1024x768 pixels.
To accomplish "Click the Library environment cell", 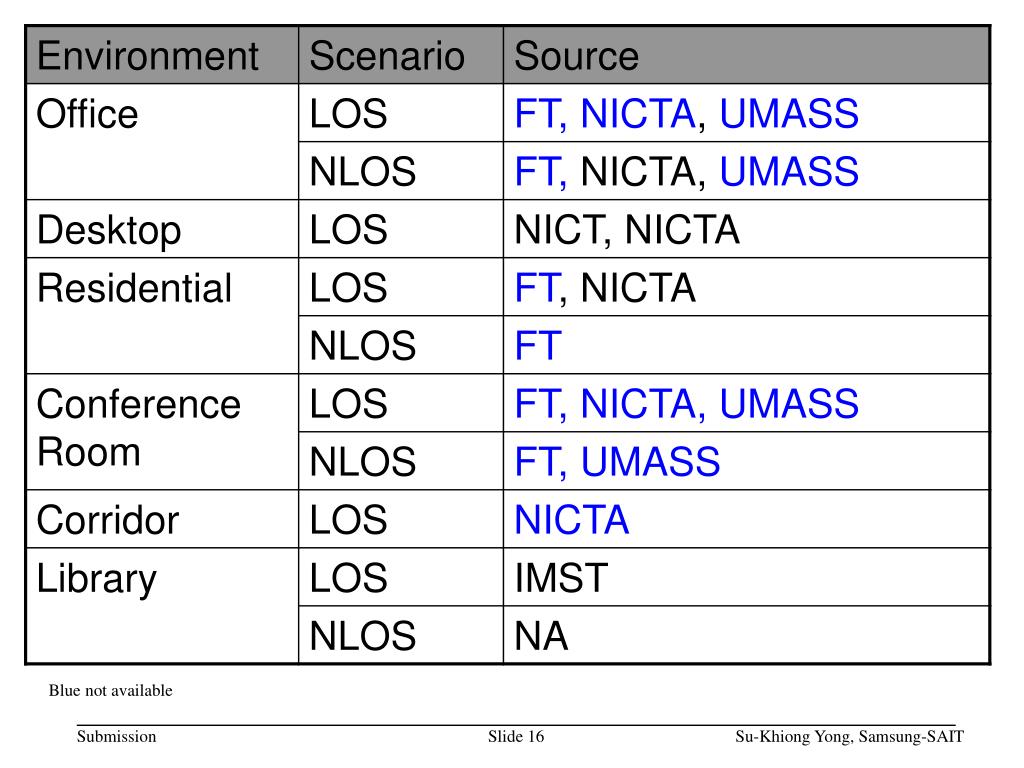I will [x=162, y=606].
